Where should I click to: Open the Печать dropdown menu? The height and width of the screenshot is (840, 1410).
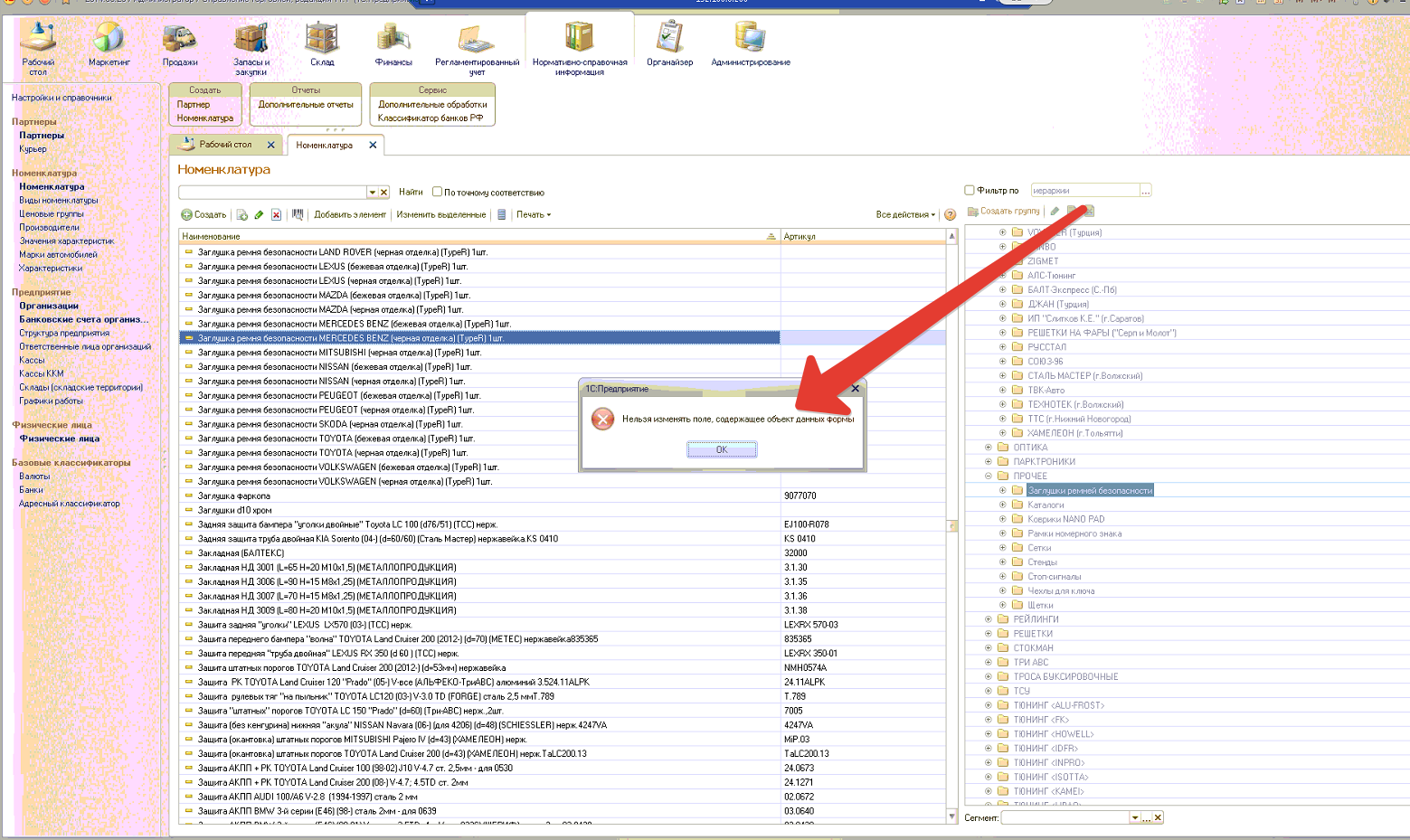tap(533, 215)
